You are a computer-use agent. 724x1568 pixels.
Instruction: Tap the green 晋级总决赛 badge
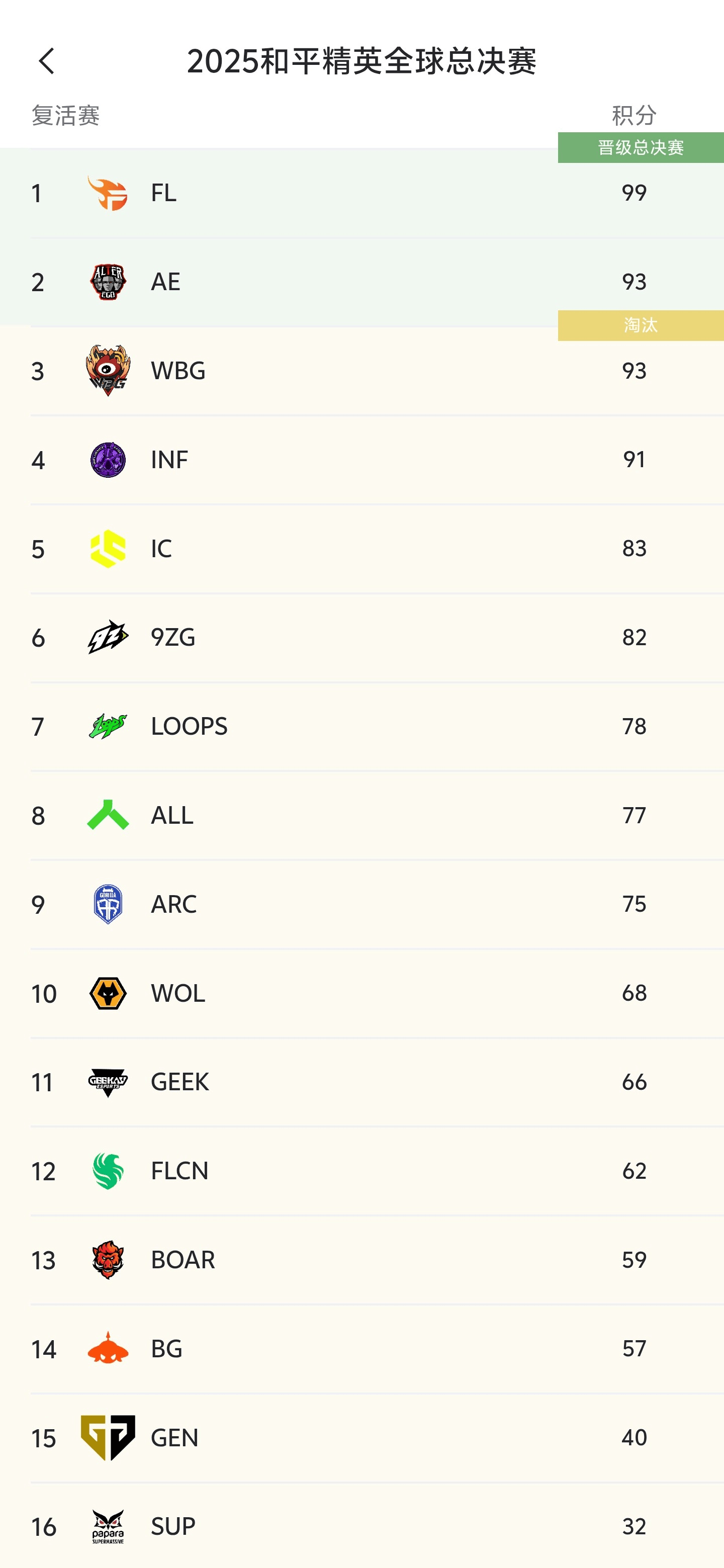tap(640, 148)
